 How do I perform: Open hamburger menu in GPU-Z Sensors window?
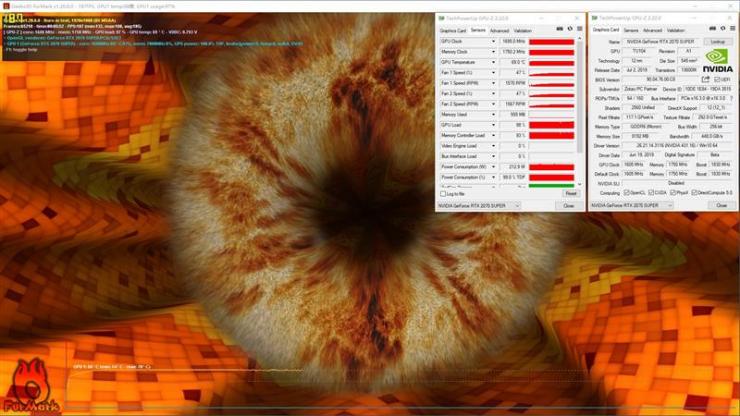[580, 29]
